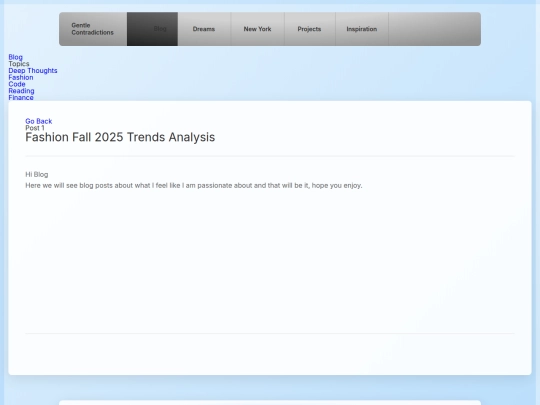Select the dark Blog tab in navbar
The height and width of the screenshot is (405, 540).
(153, 29)
